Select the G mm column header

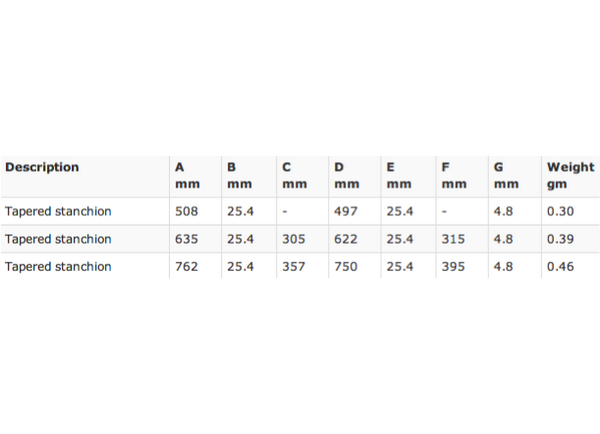click(x=506, y=175)
